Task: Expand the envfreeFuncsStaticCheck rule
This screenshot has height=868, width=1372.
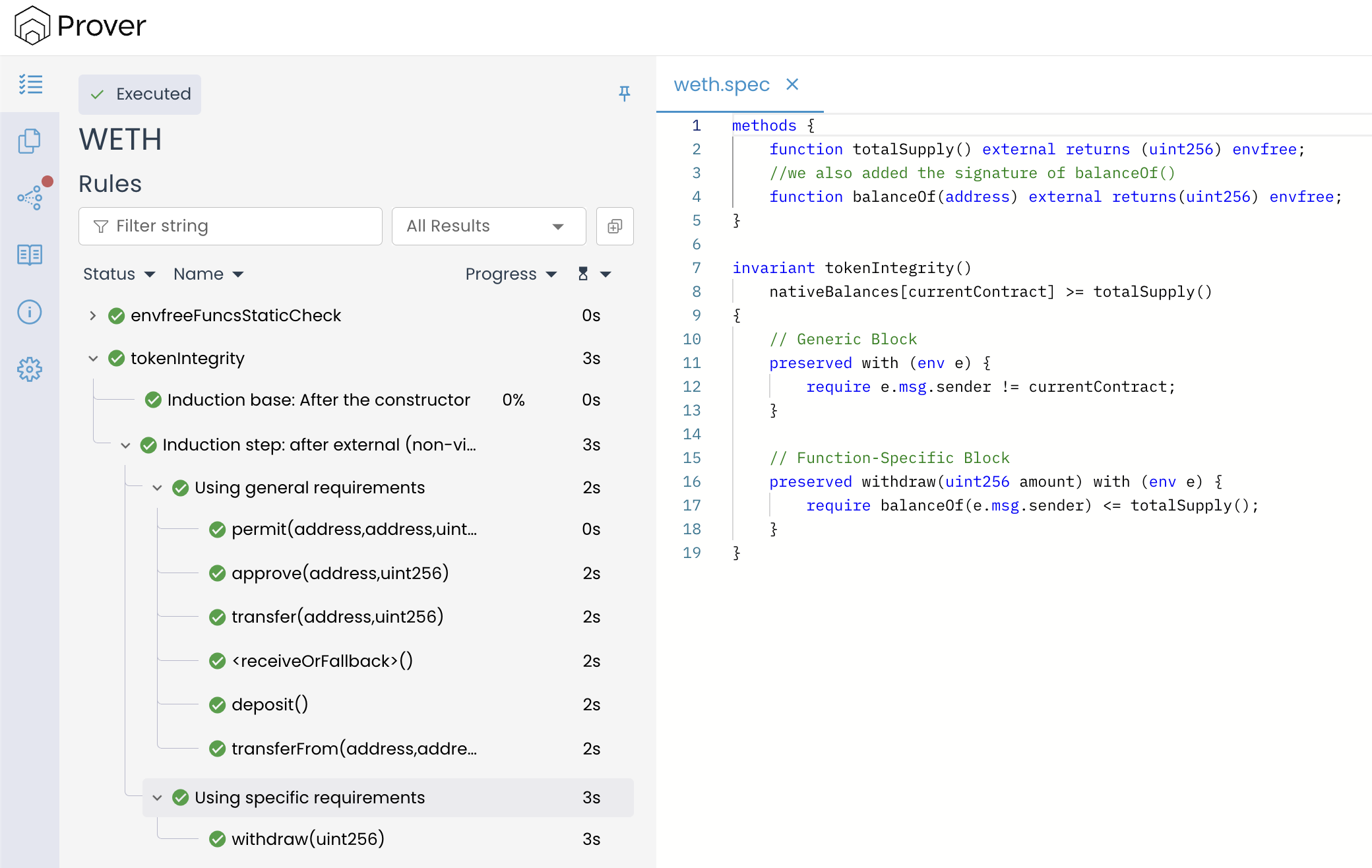Action: click(93, 316)
